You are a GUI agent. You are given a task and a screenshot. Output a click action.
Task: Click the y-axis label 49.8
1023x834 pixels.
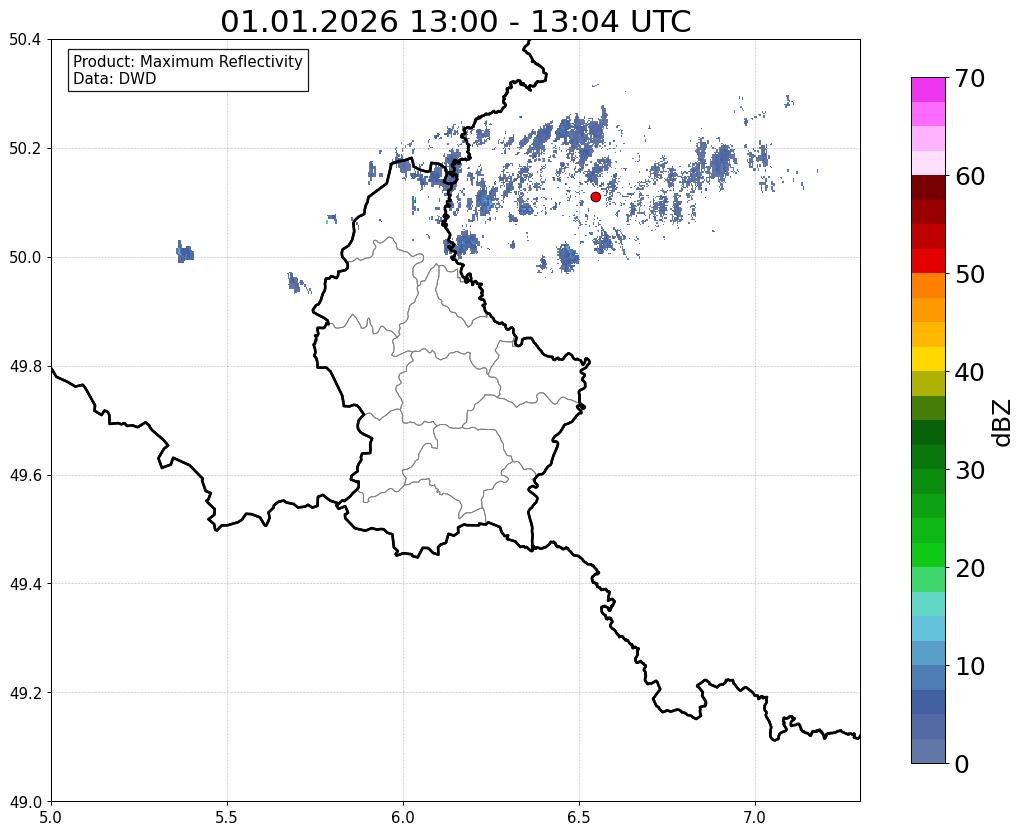pyautogui.click(x=25, y=367)
